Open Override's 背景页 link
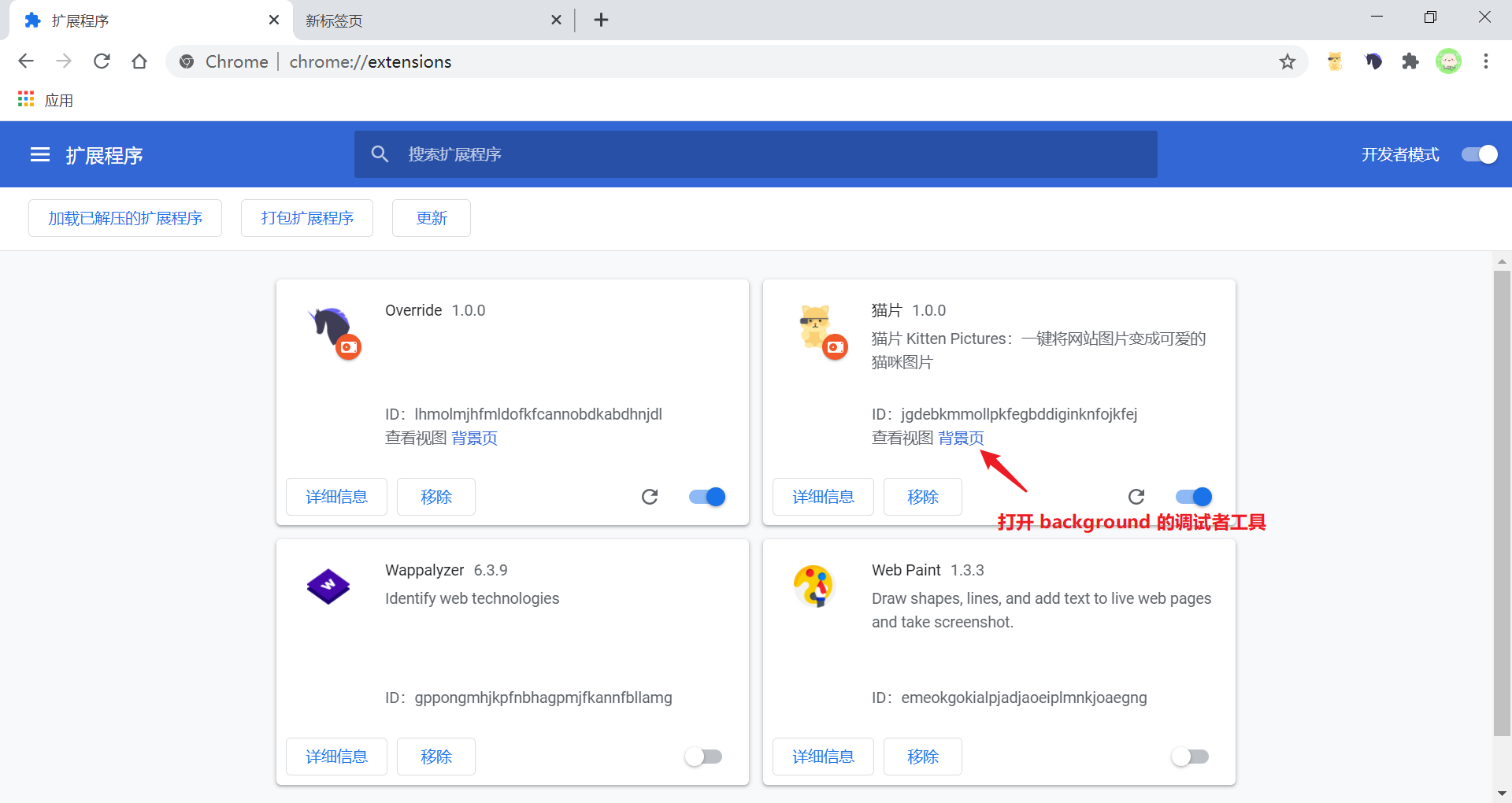Viewport: 1512px width, 803px height. [x=475, y=438]
